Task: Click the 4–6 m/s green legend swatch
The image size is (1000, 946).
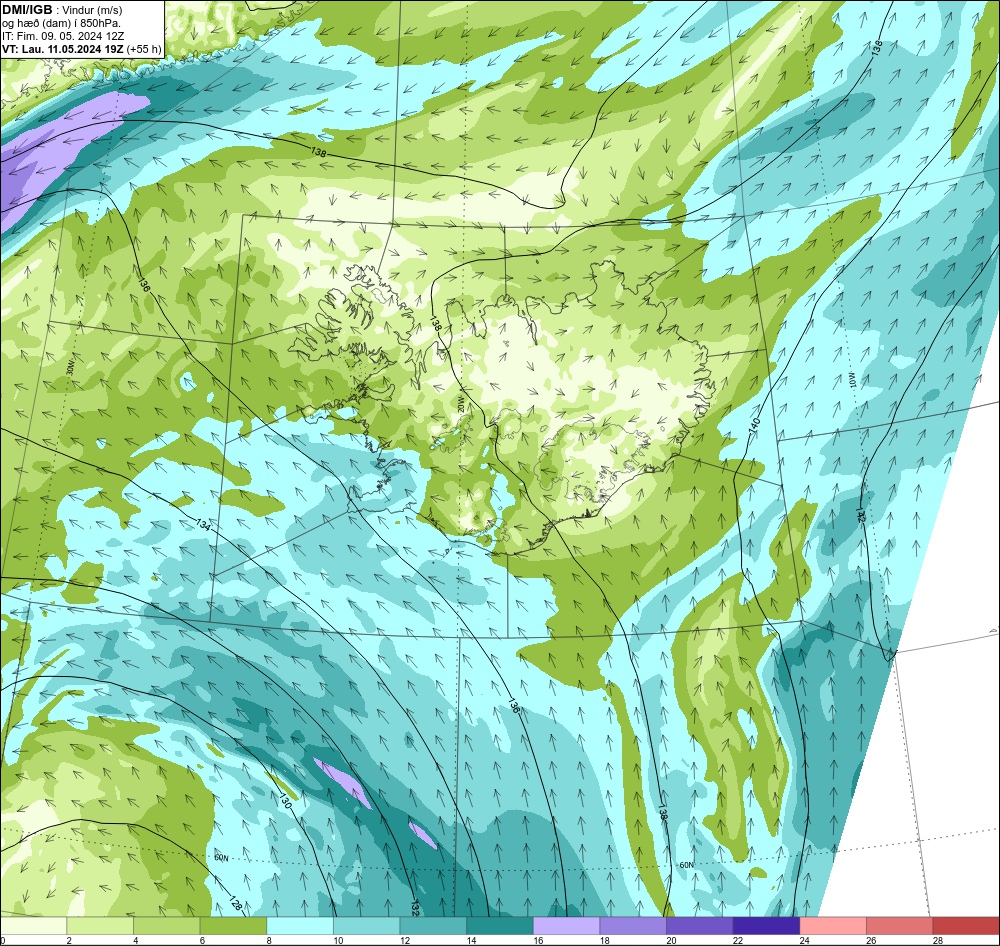Action: [166, 926]
